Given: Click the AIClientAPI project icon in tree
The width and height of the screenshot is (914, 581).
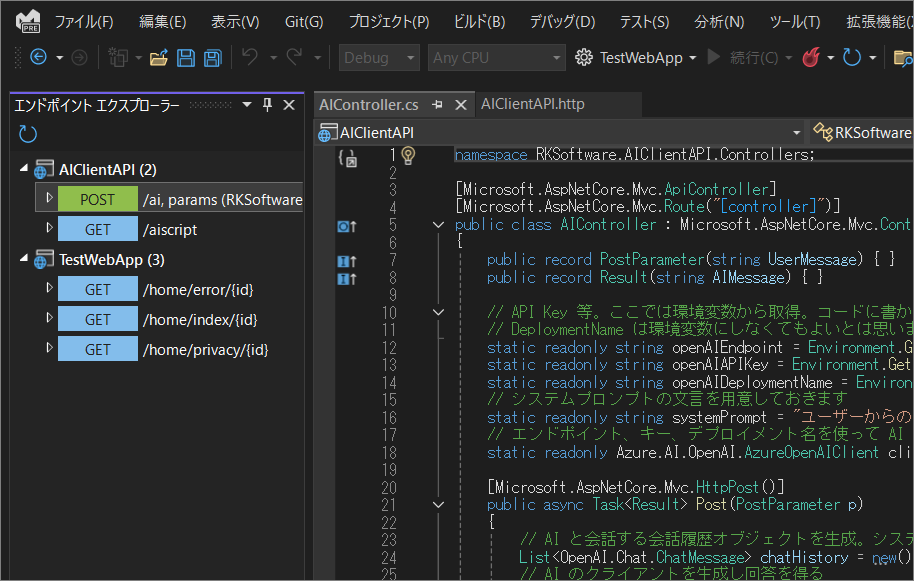Looking at the screenshot, I should pos(44,170).
